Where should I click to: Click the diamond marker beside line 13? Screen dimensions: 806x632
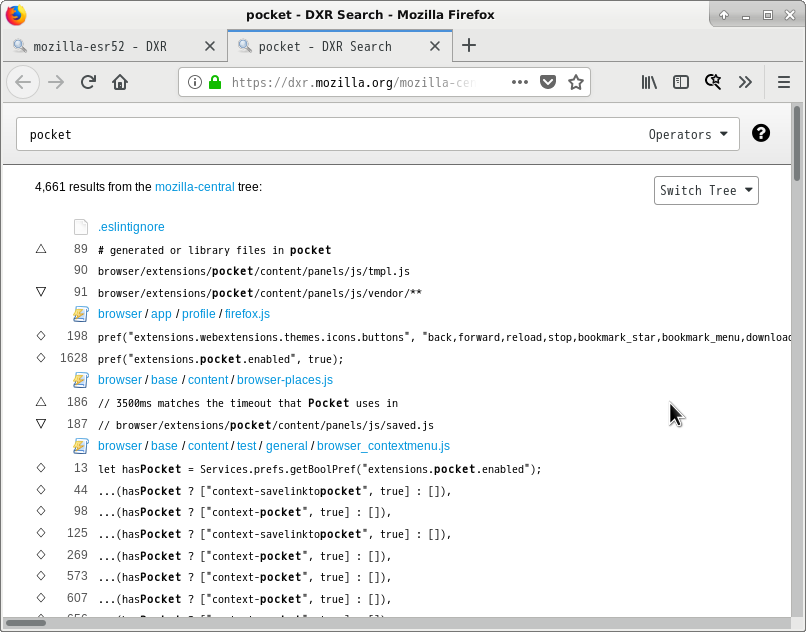point(41,467)
